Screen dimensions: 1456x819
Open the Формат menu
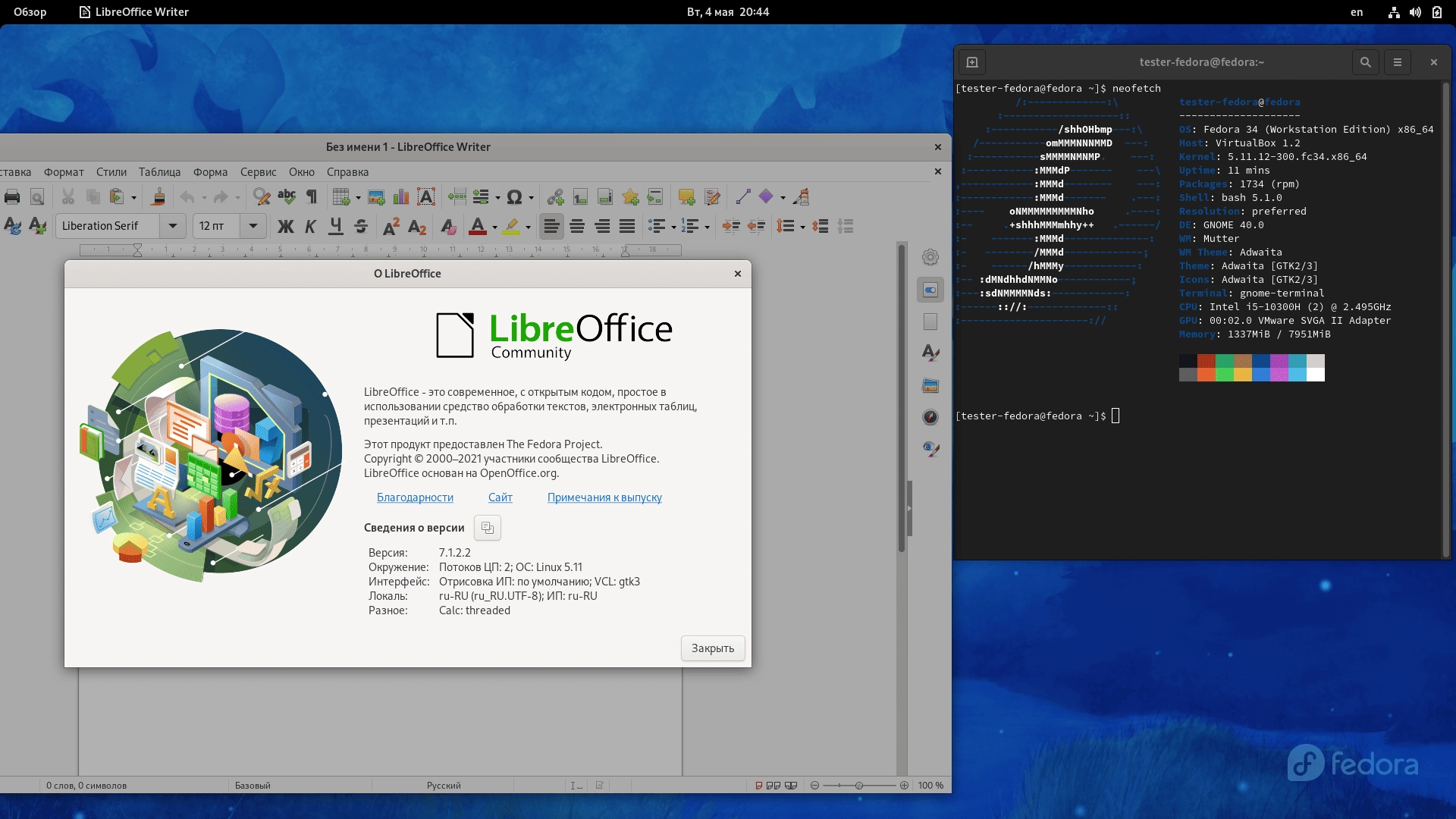[64, 172]
